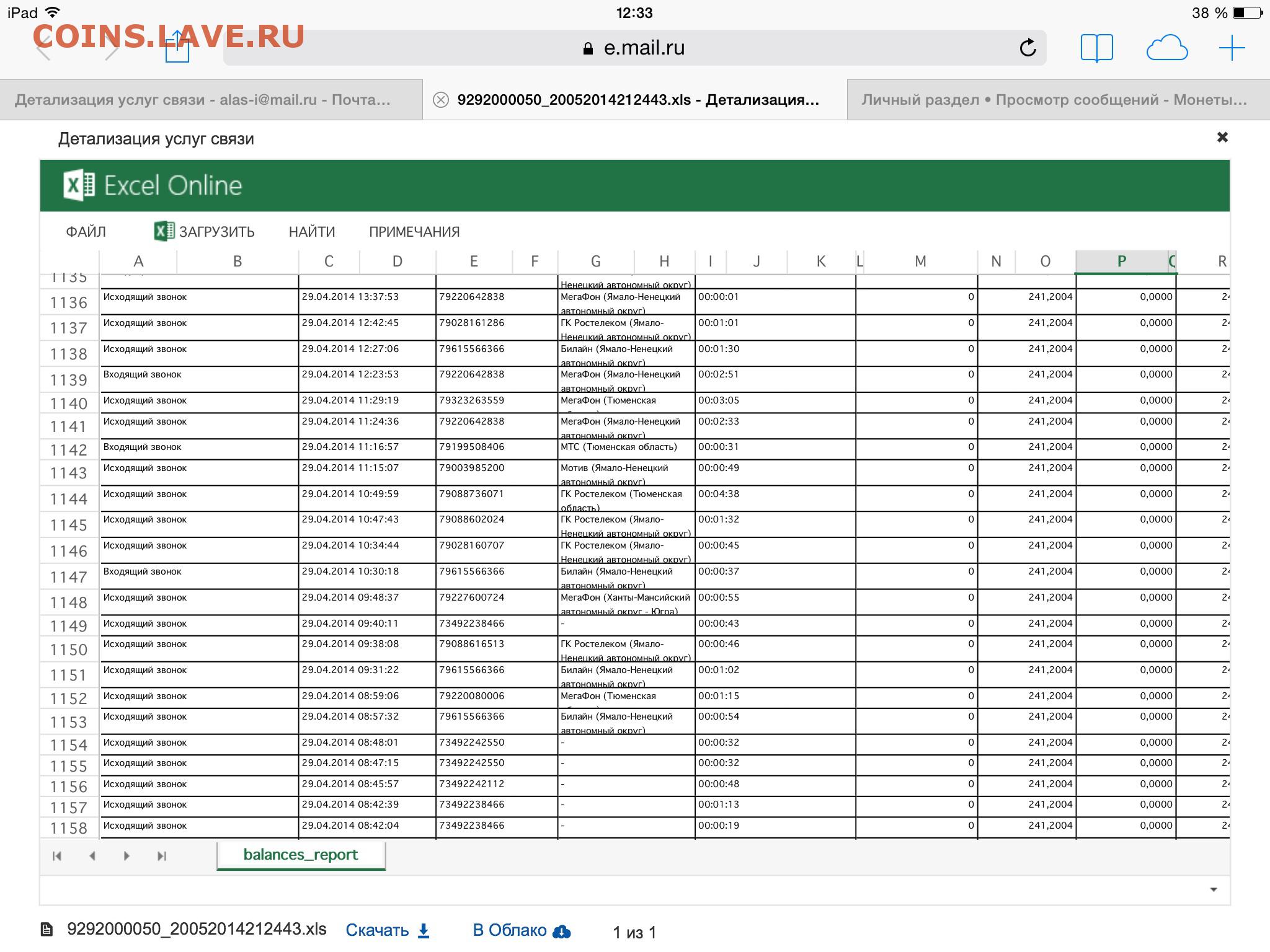
Task: Jump to the last sheet arrow
Action: [x=162, y=856]
